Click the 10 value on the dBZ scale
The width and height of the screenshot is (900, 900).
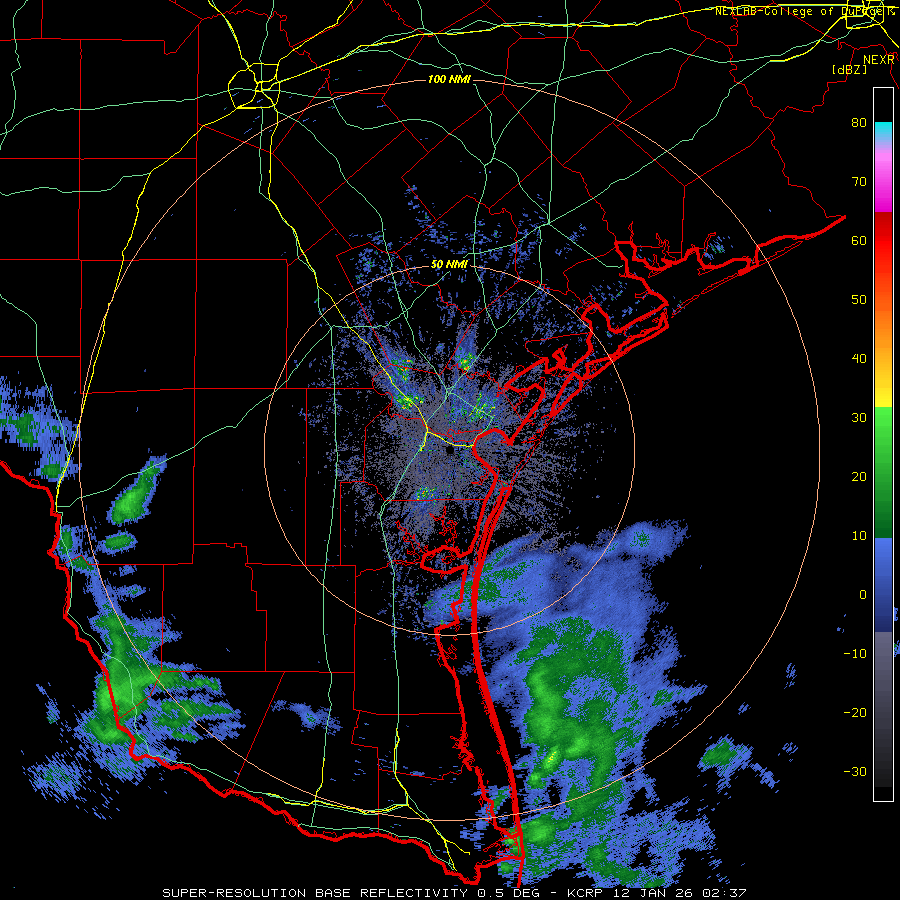(x=859, y=536)
